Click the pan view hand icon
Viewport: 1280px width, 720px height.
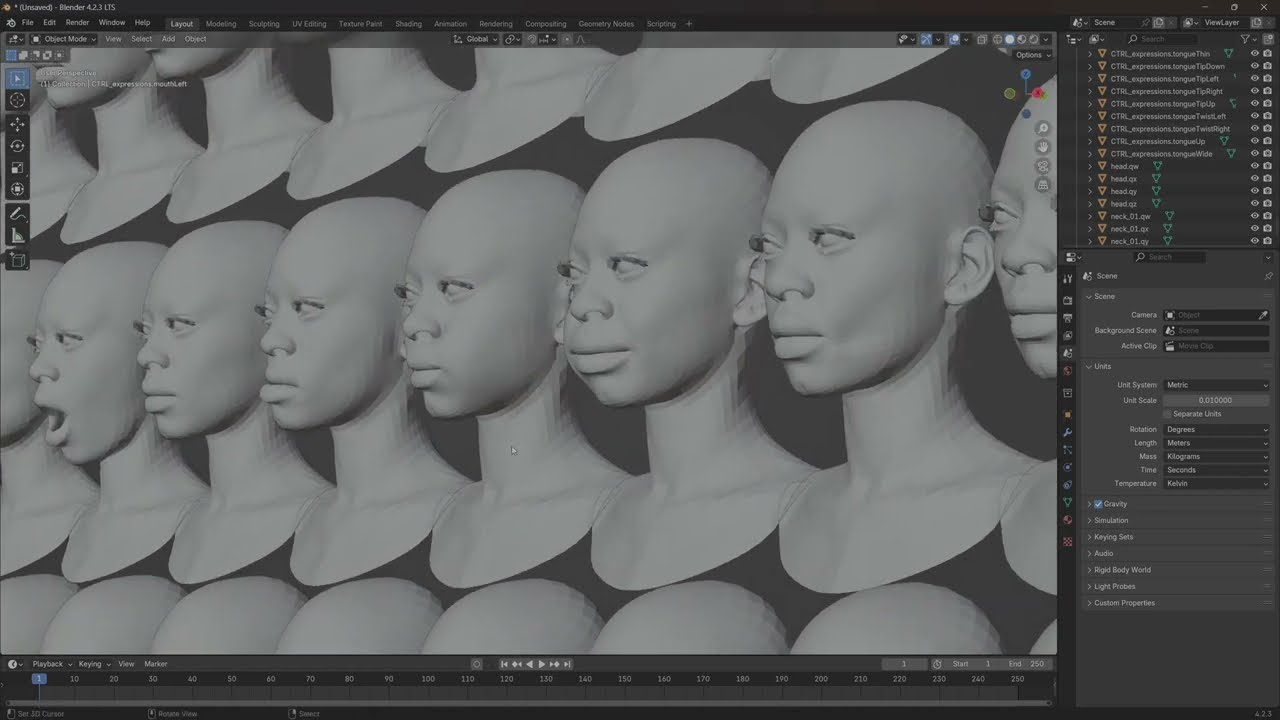[x=1043, y=147]
